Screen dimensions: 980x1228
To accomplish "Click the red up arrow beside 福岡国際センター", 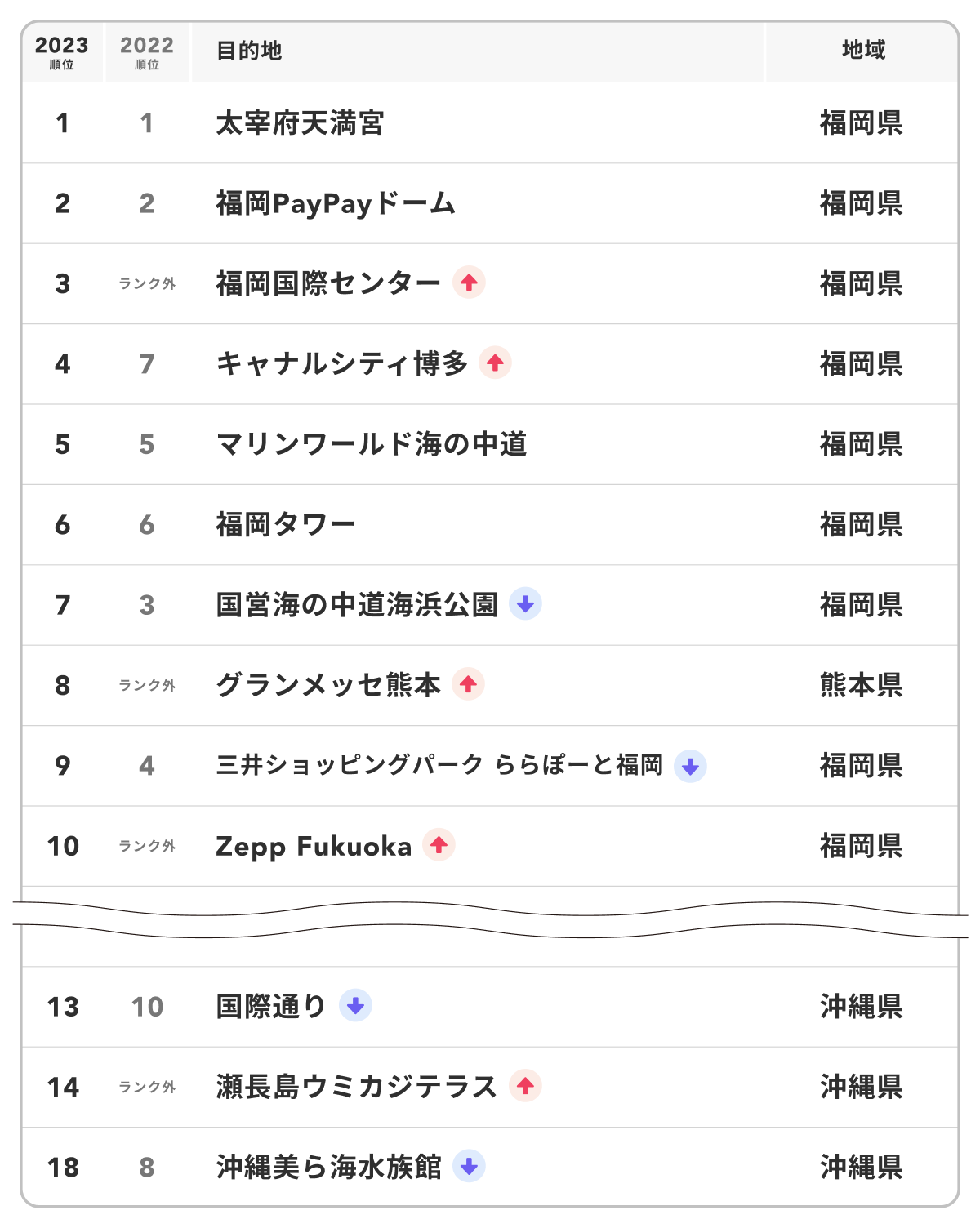I will [469, 283].
